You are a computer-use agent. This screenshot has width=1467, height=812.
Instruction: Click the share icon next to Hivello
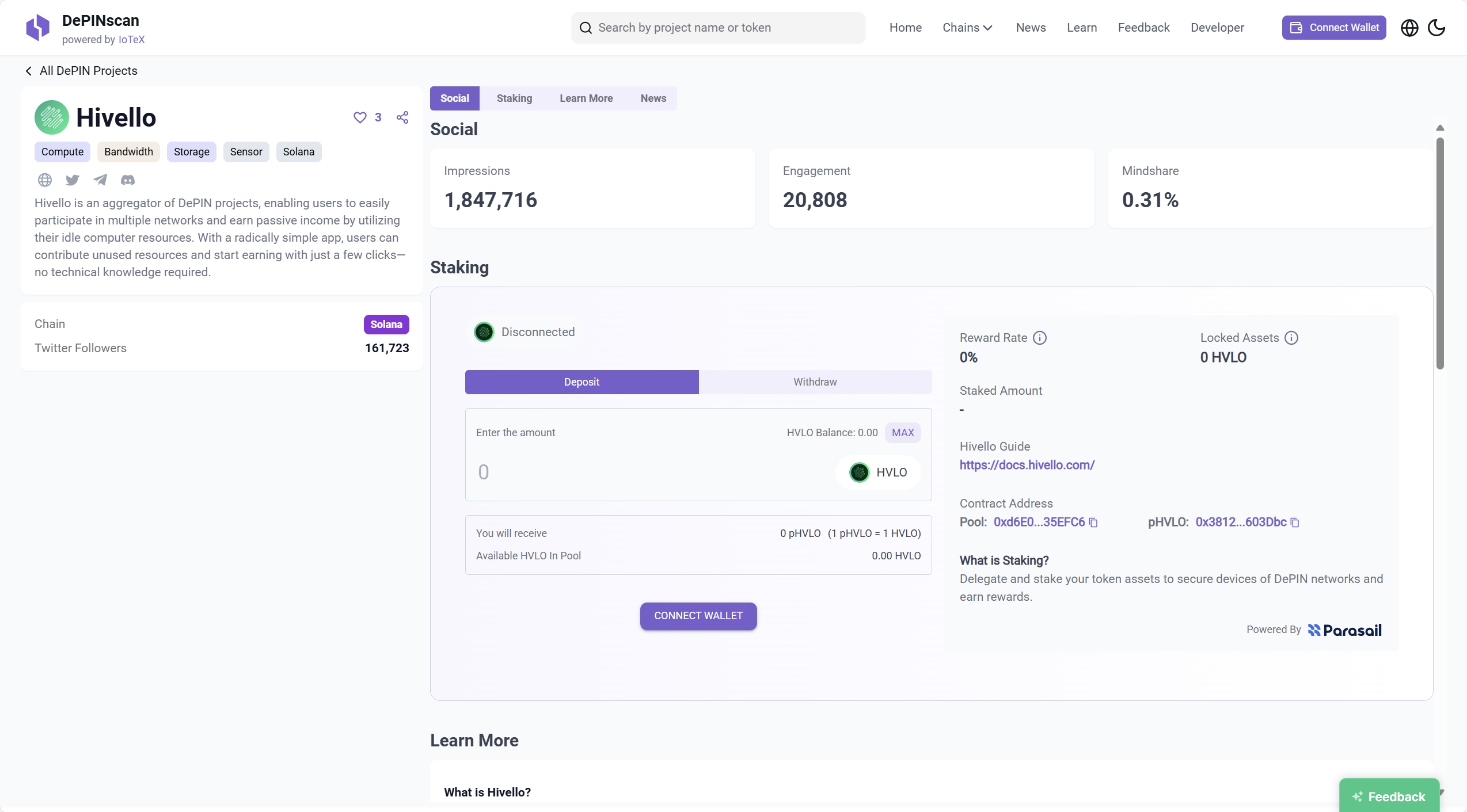coord(402,117)
